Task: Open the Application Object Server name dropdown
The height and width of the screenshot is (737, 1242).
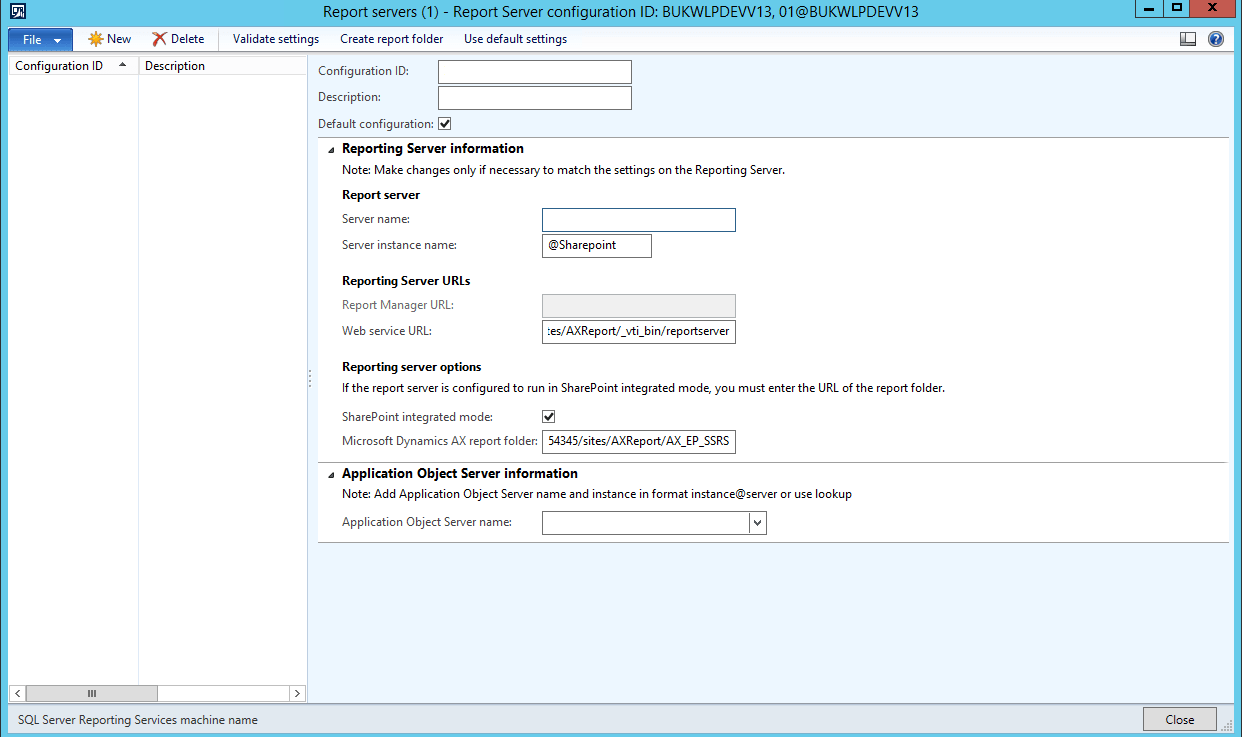Action: 758,522
